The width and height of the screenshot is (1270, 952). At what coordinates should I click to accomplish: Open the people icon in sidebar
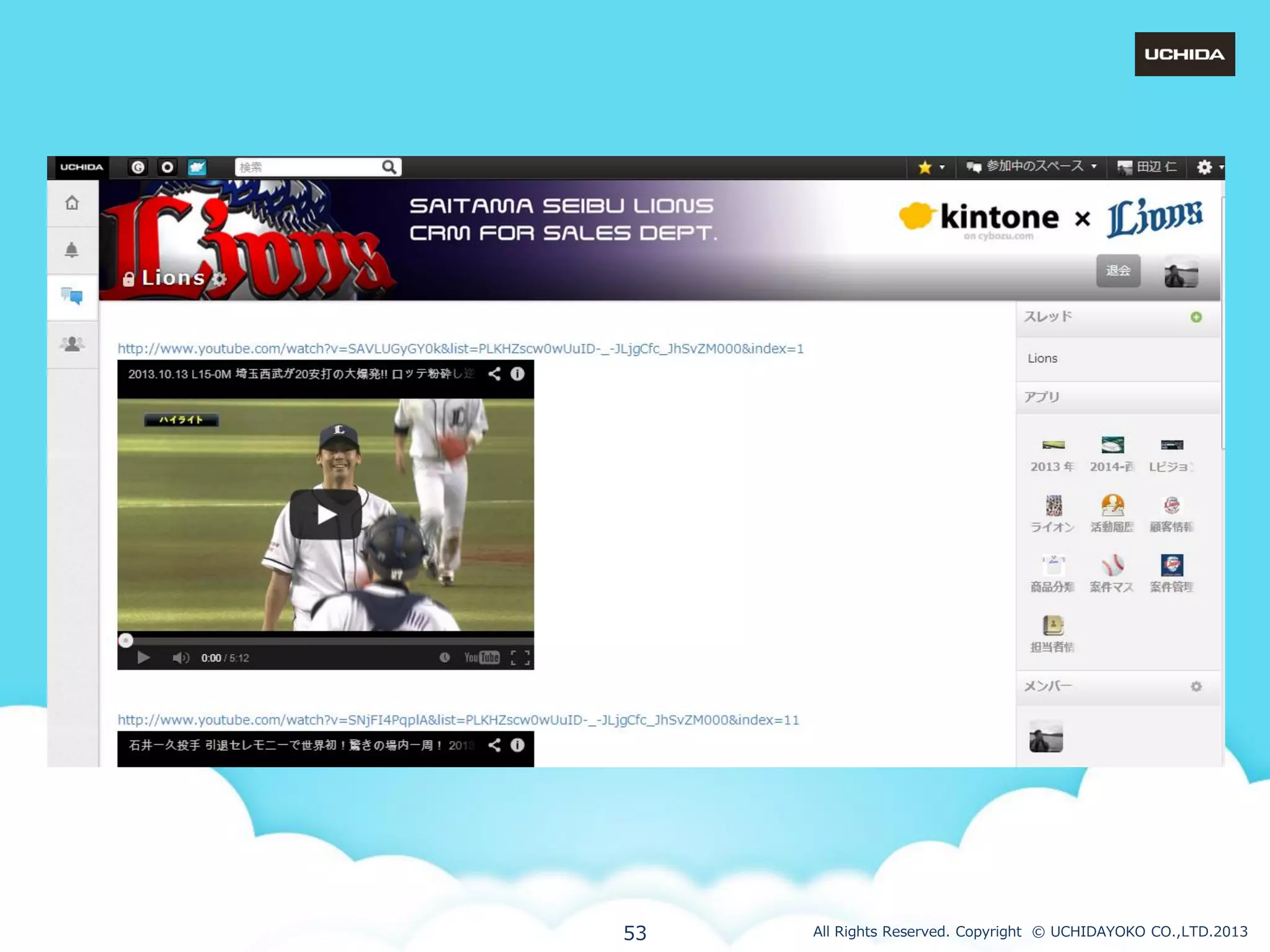point(72,344)
